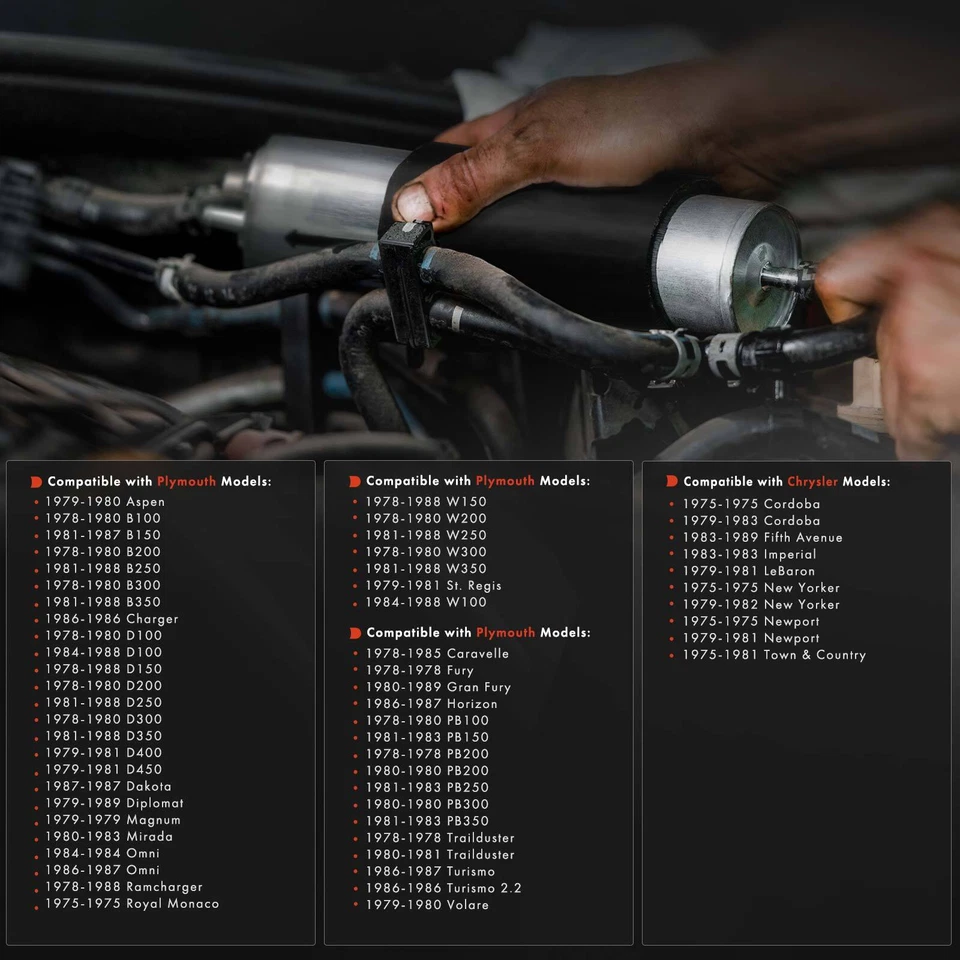Screen dimensions: 960x960
Task: Click '1975-1981 Town & Country' entry
Action: 774,654
